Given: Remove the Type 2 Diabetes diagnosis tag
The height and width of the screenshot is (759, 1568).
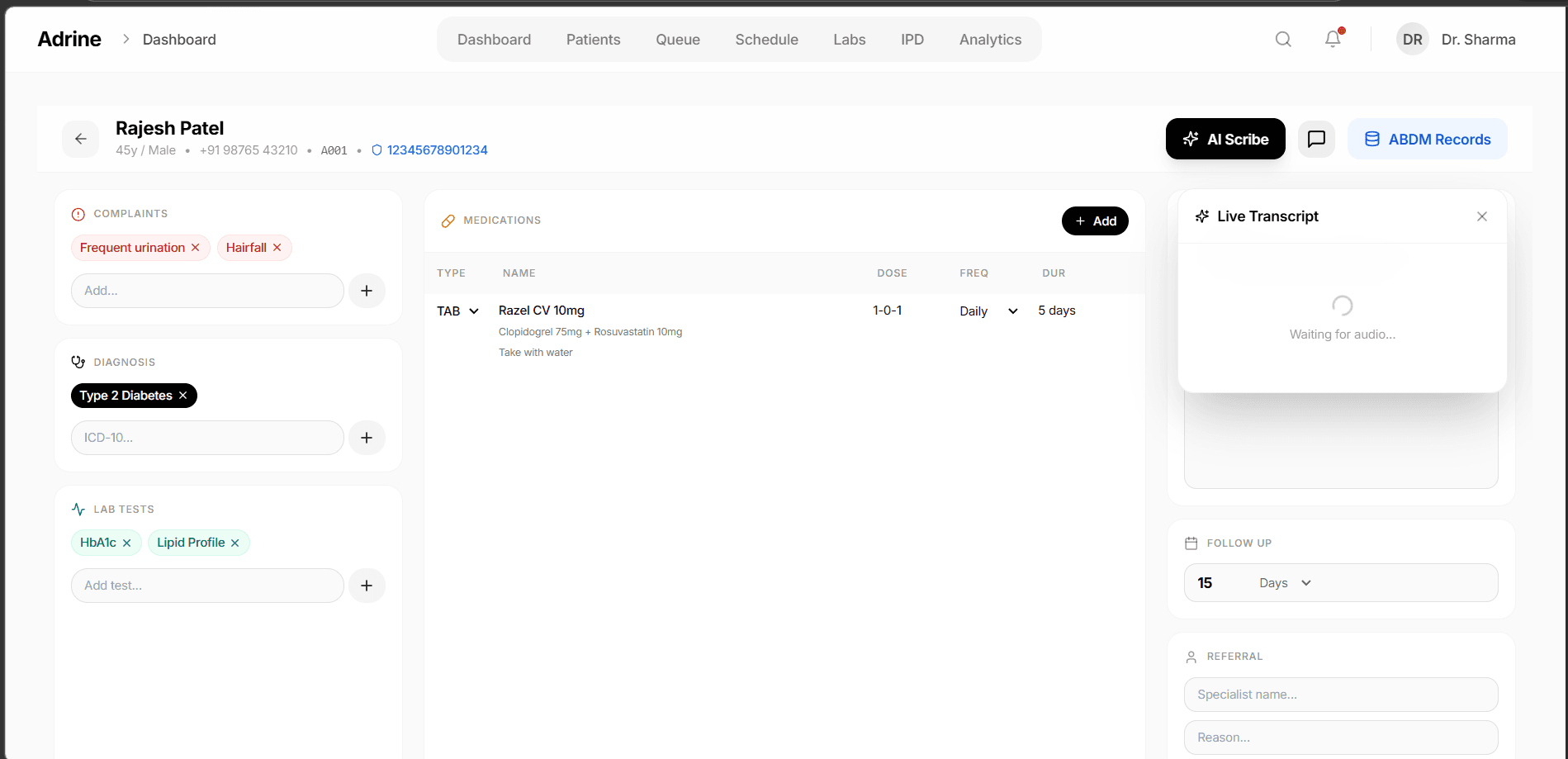Looking at the screenshot, I should point(182,395).
